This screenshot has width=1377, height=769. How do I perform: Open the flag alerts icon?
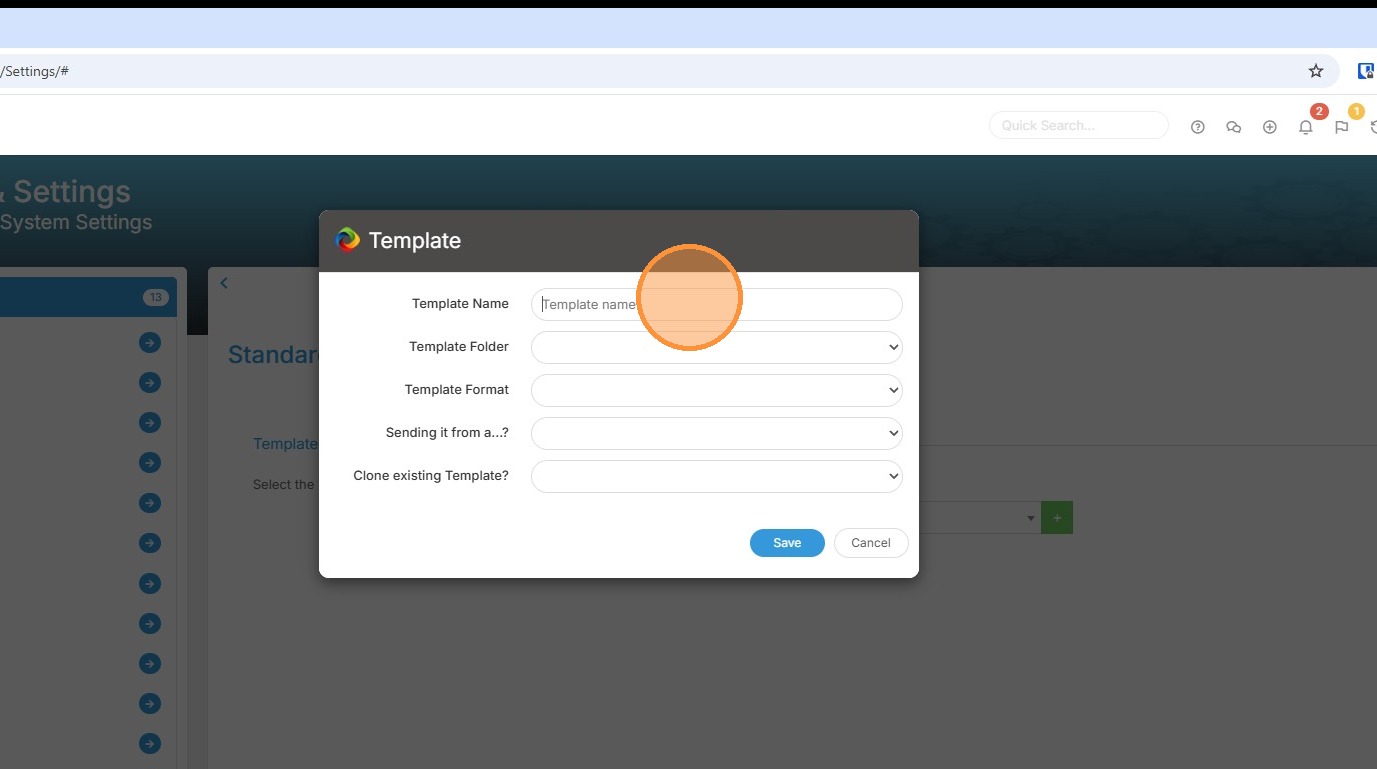tap(1342, 127)
